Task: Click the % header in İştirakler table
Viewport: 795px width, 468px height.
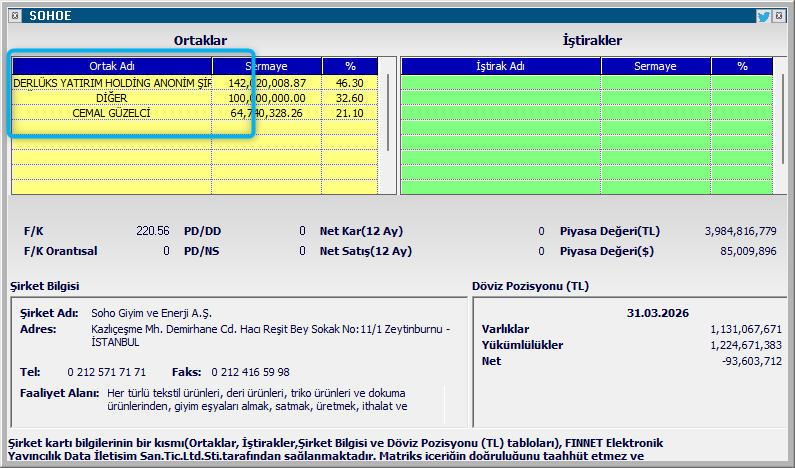Action: (x=742, y=66)
